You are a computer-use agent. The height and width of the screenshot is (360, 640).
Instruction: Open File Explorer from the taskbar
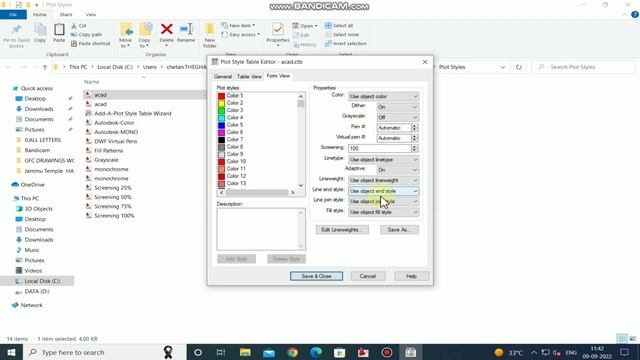[245, 352]
